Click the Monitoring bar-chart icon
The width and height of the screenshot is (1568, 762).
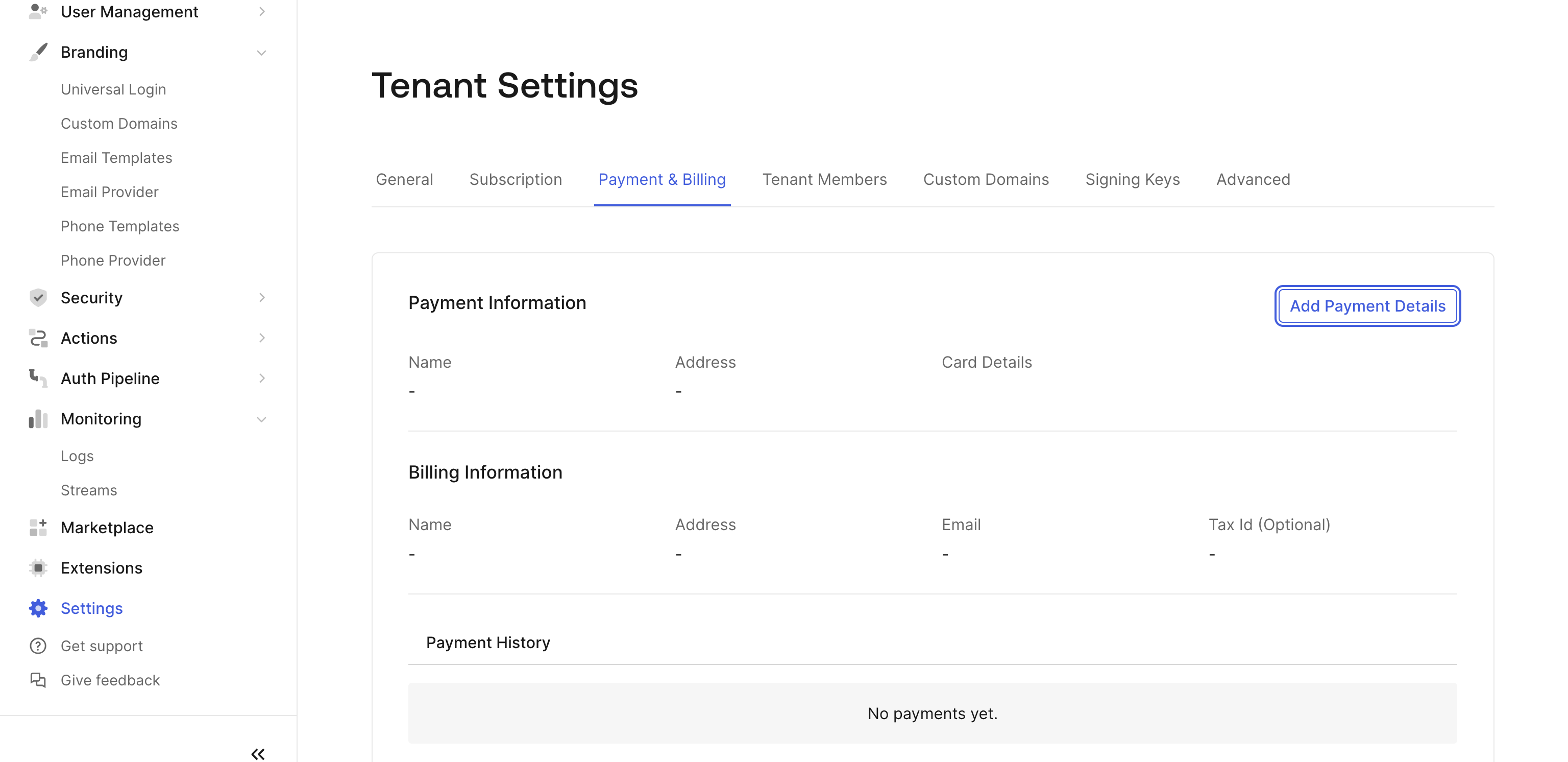coord(38,418)
